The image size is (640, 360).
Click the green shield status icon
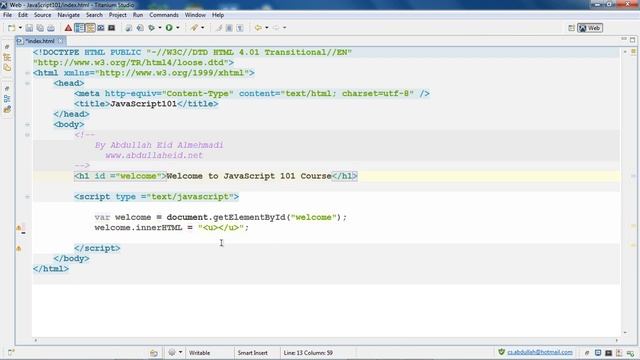[x=502, y=352]
